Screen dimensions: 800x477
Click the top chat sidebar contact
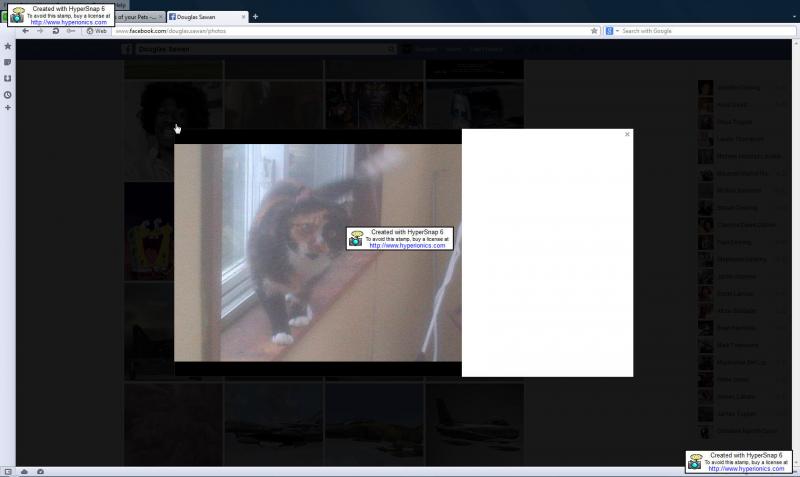(x=740, y=88)
